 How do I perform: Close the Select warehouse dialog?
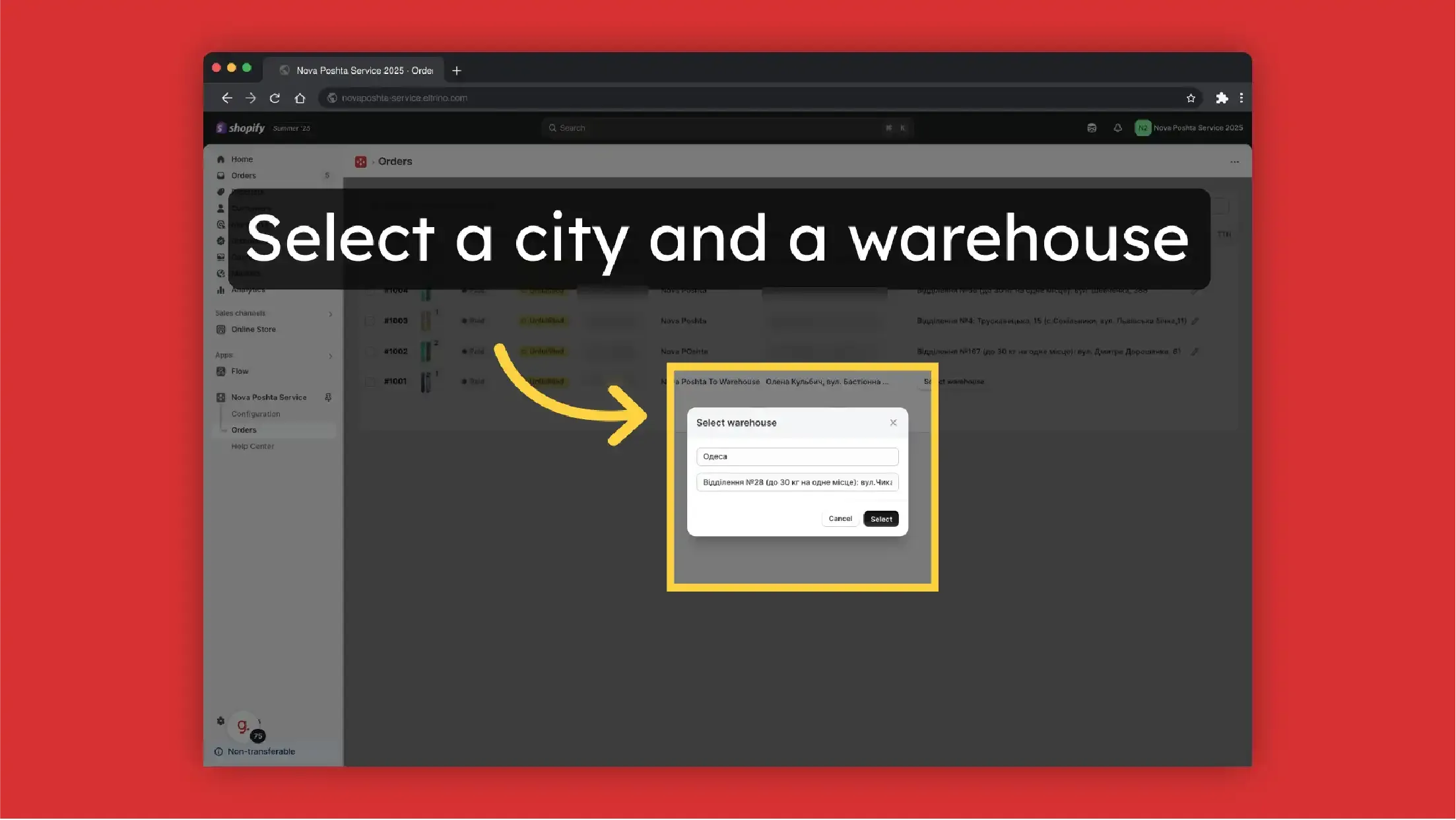[x=892, y=423]
